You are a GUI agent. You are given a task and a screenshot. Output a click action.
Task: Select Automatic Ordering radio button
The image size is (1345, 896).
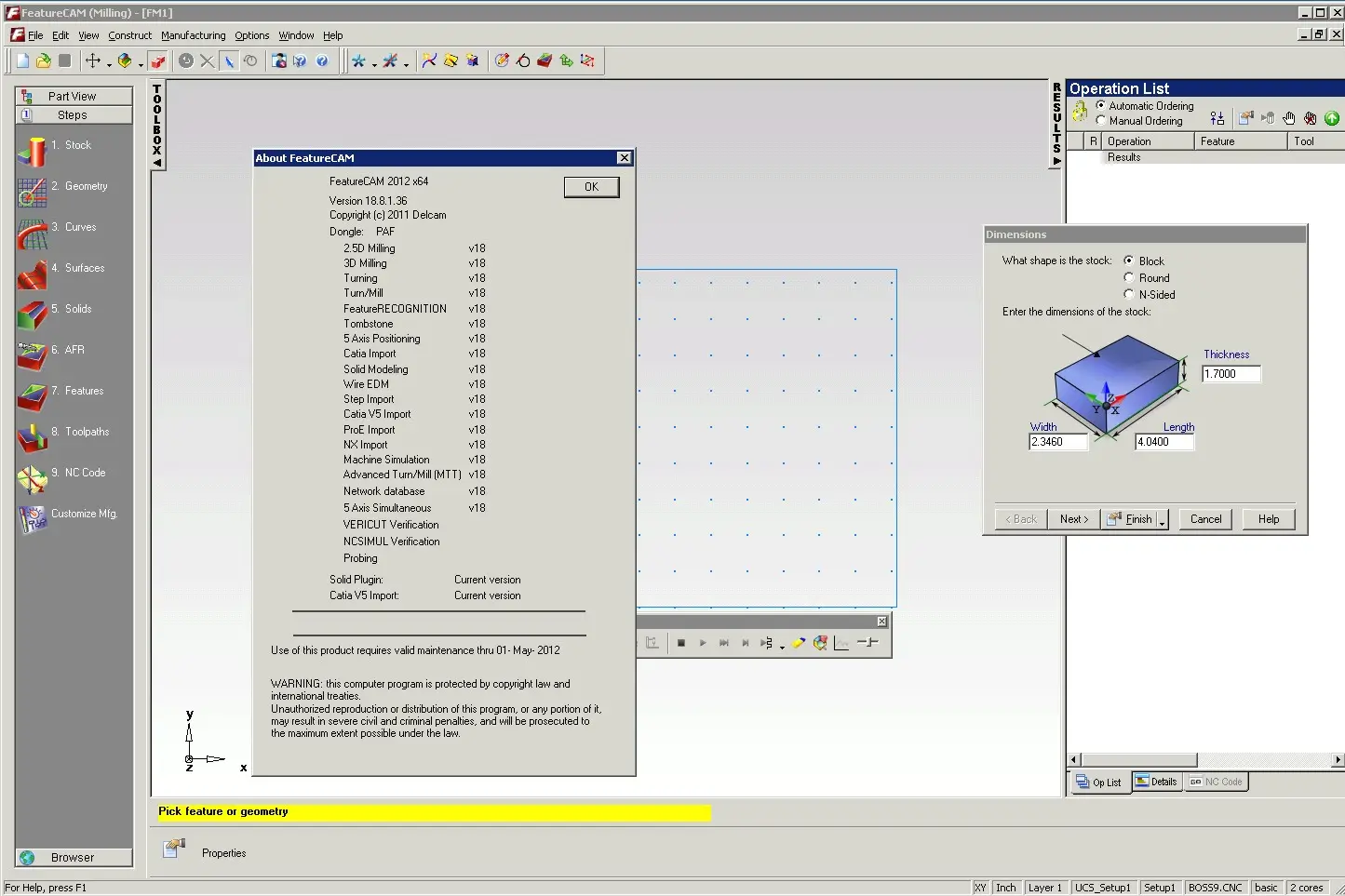pyautogui.click(x=1101, y=105)
